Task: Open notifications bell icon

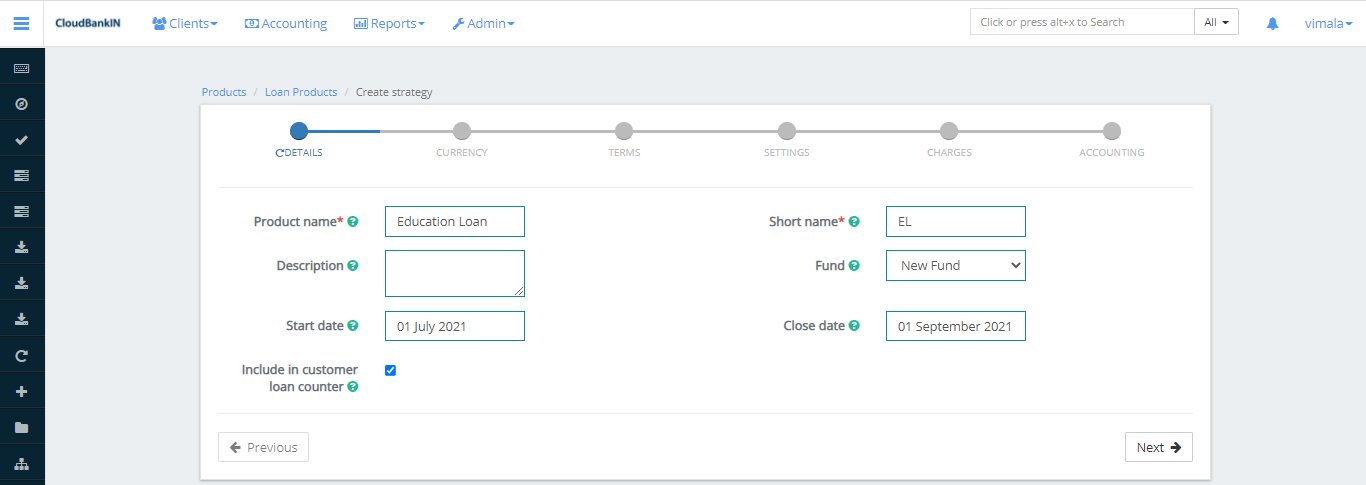Action: click(x=1272, y=23)
